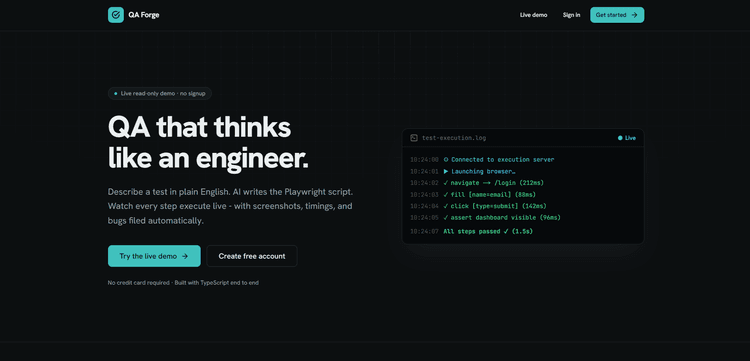
Task: Click the Live status indicator in log panel
Action: pos(627,138)
